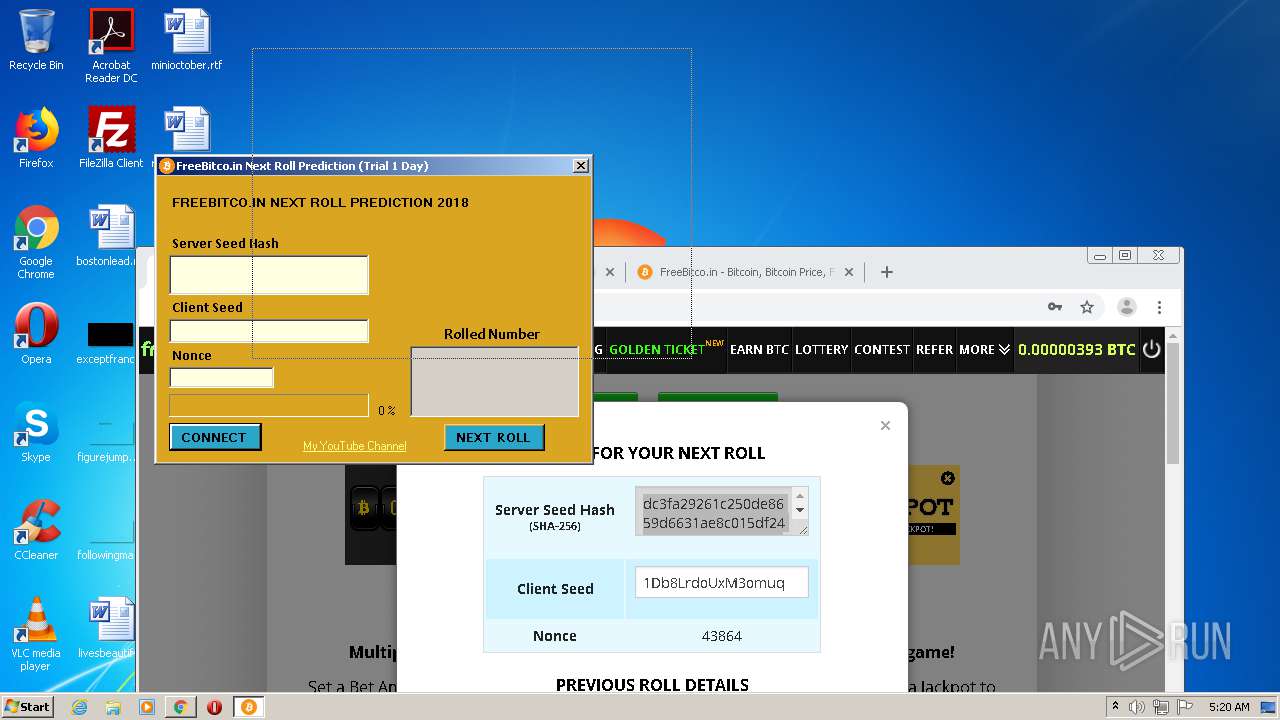1280x720 pixels.
Task: Open the REFER page
Action: tap(934, 349)
